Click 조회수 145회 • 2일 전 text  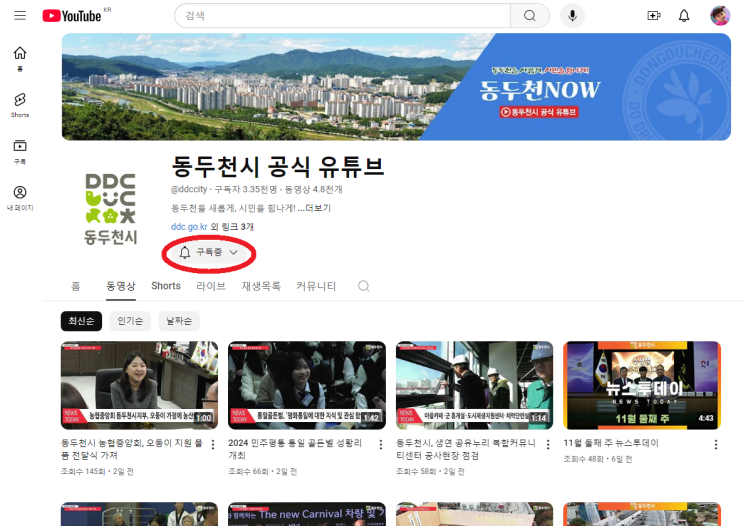coord(97,472)
